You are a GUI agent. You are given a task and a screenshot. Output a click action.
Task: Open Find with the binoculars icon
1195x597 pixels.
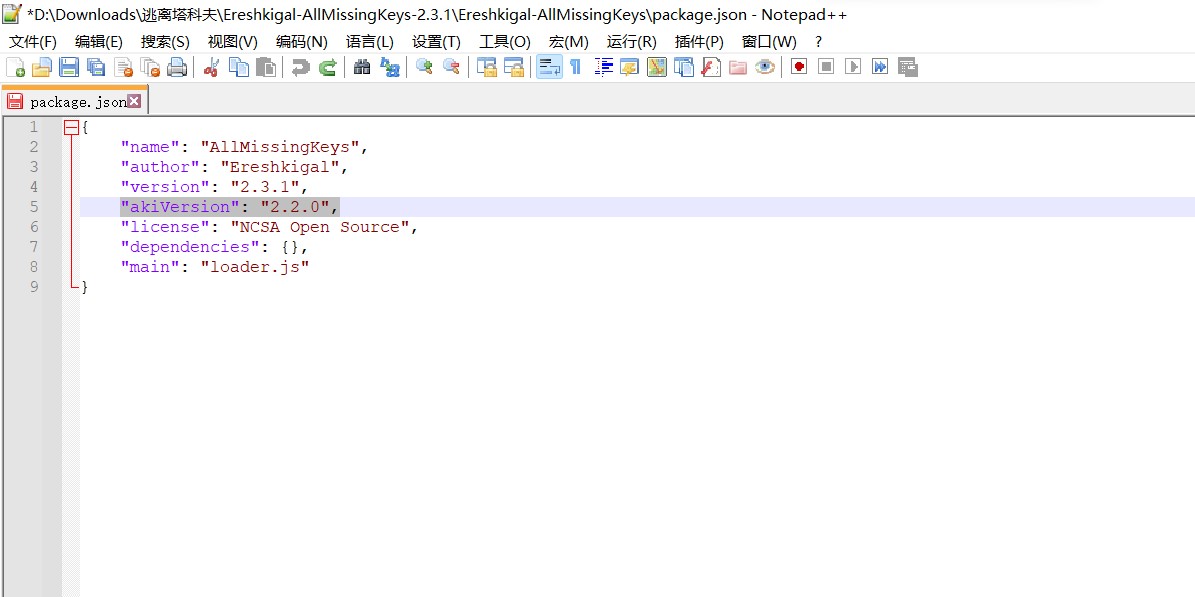pos(362,67)
